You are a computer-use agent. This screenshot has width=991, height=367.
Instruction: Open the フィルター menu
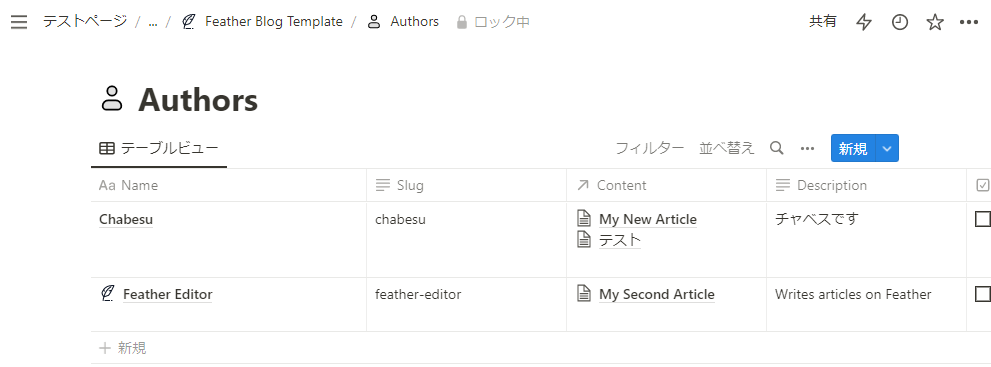650,148
